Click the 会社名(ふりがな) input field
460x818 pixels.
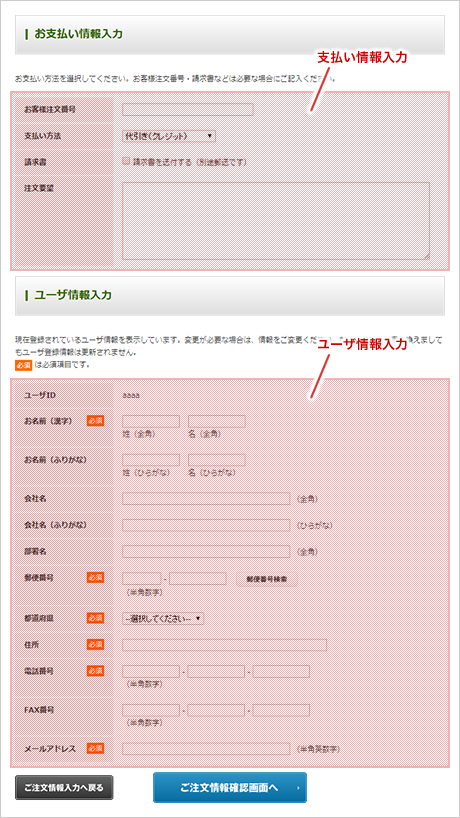206,525
